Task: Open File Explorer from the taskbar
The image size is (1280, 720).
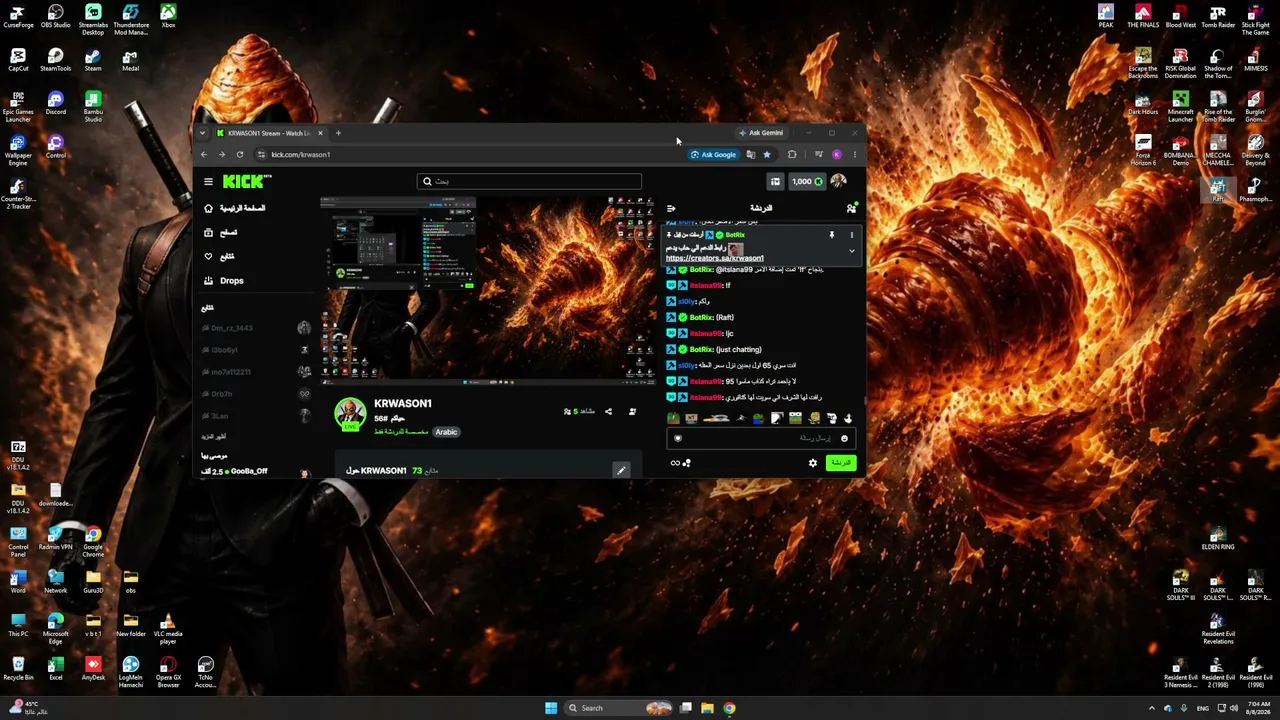Action: click(707, 708)
